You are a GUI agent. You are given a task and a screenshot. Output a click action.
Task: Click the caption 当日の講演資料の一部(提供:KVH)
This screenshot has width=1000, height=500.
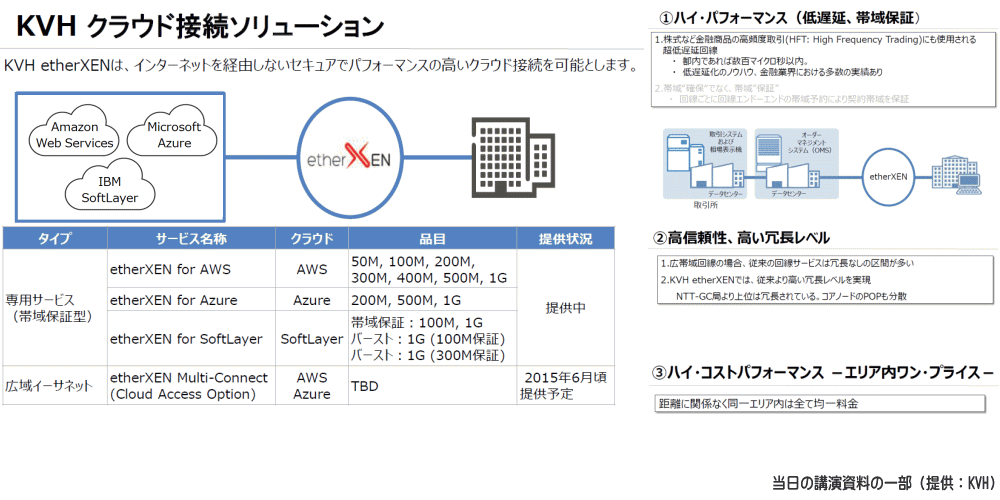click(x=884, y=483)
